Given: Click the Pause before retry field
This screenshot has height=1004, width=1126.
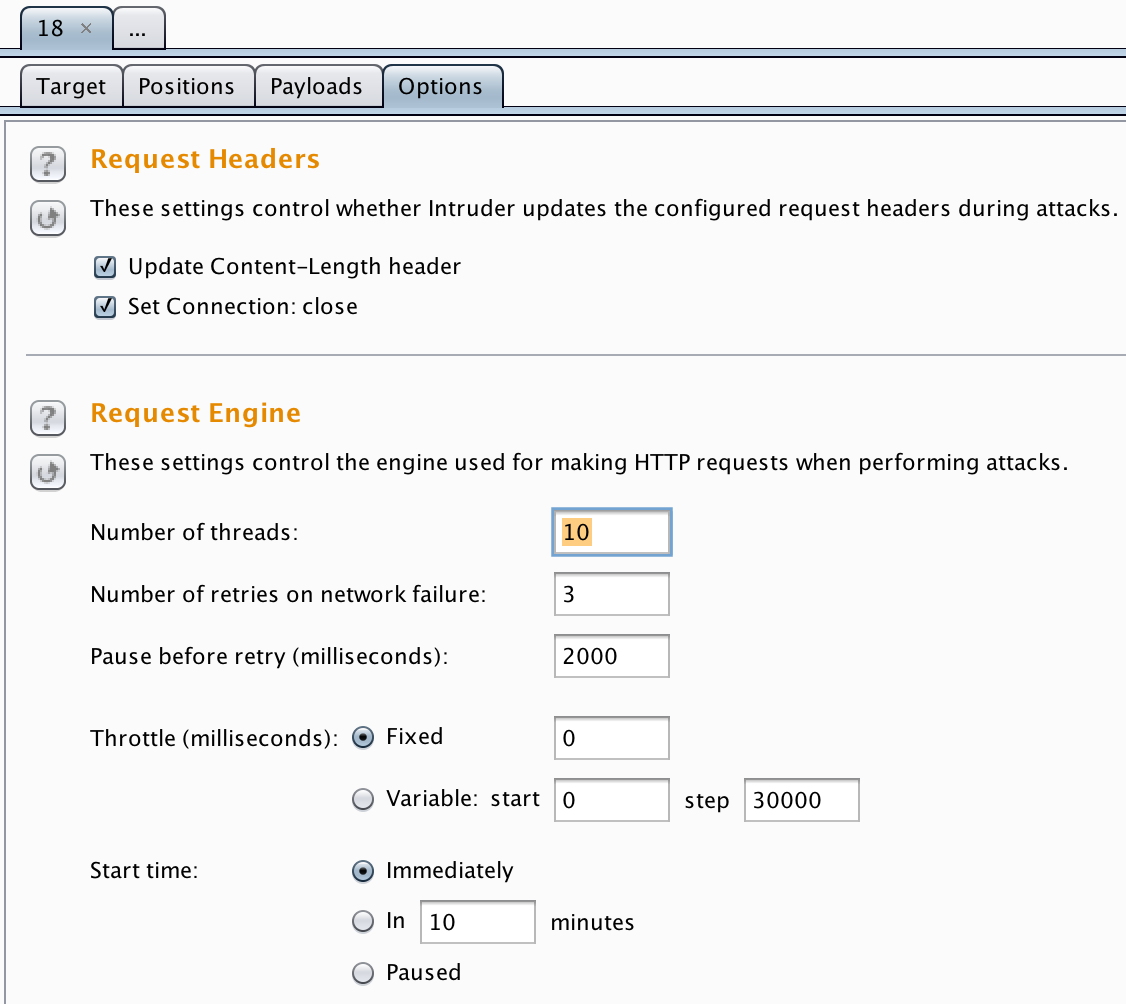Looking at the screenshot, I should coord(612,656).
